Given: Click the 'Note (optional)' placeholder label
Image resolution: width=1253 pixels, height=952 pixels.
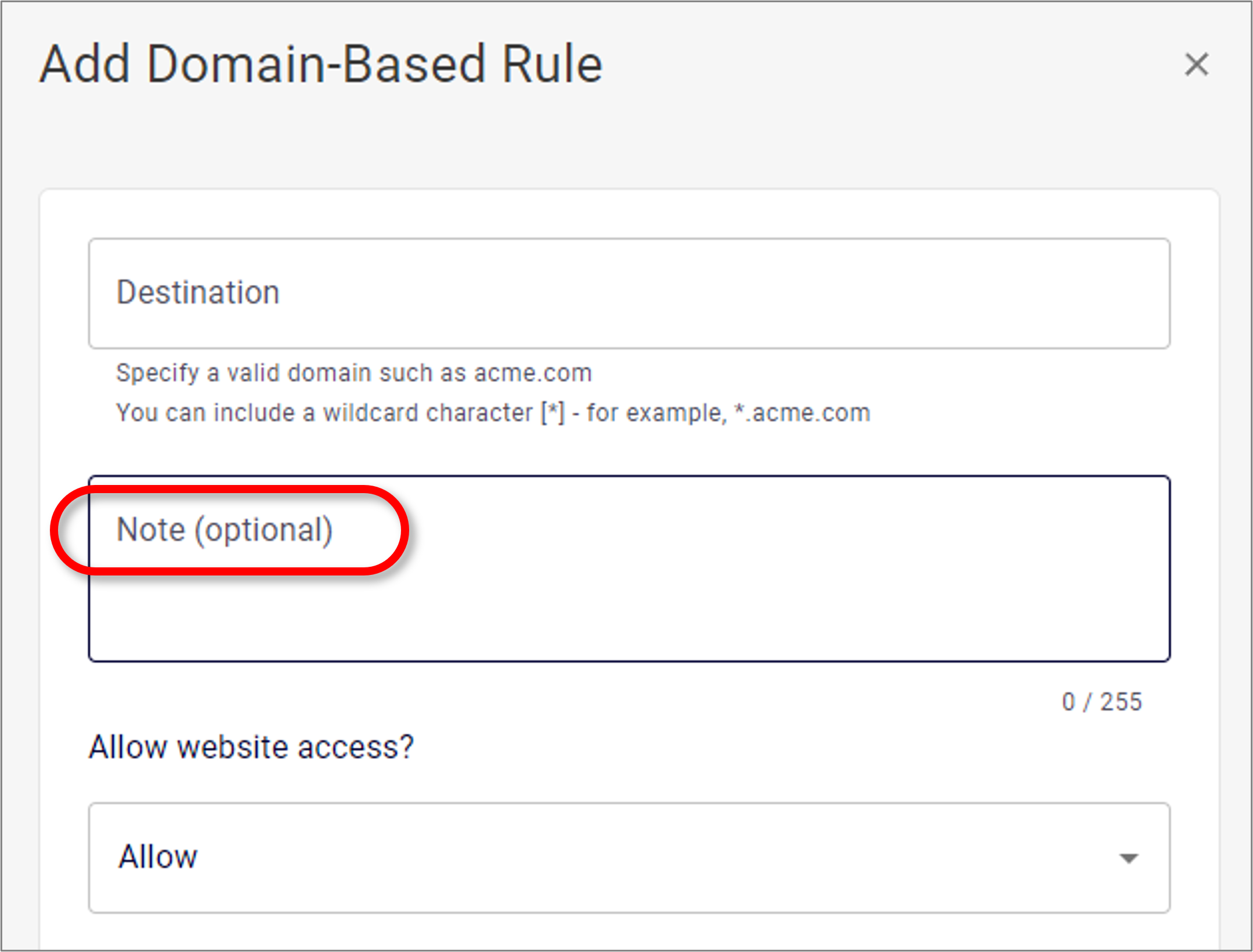Looking at the screenshot, I should (225, 530).
